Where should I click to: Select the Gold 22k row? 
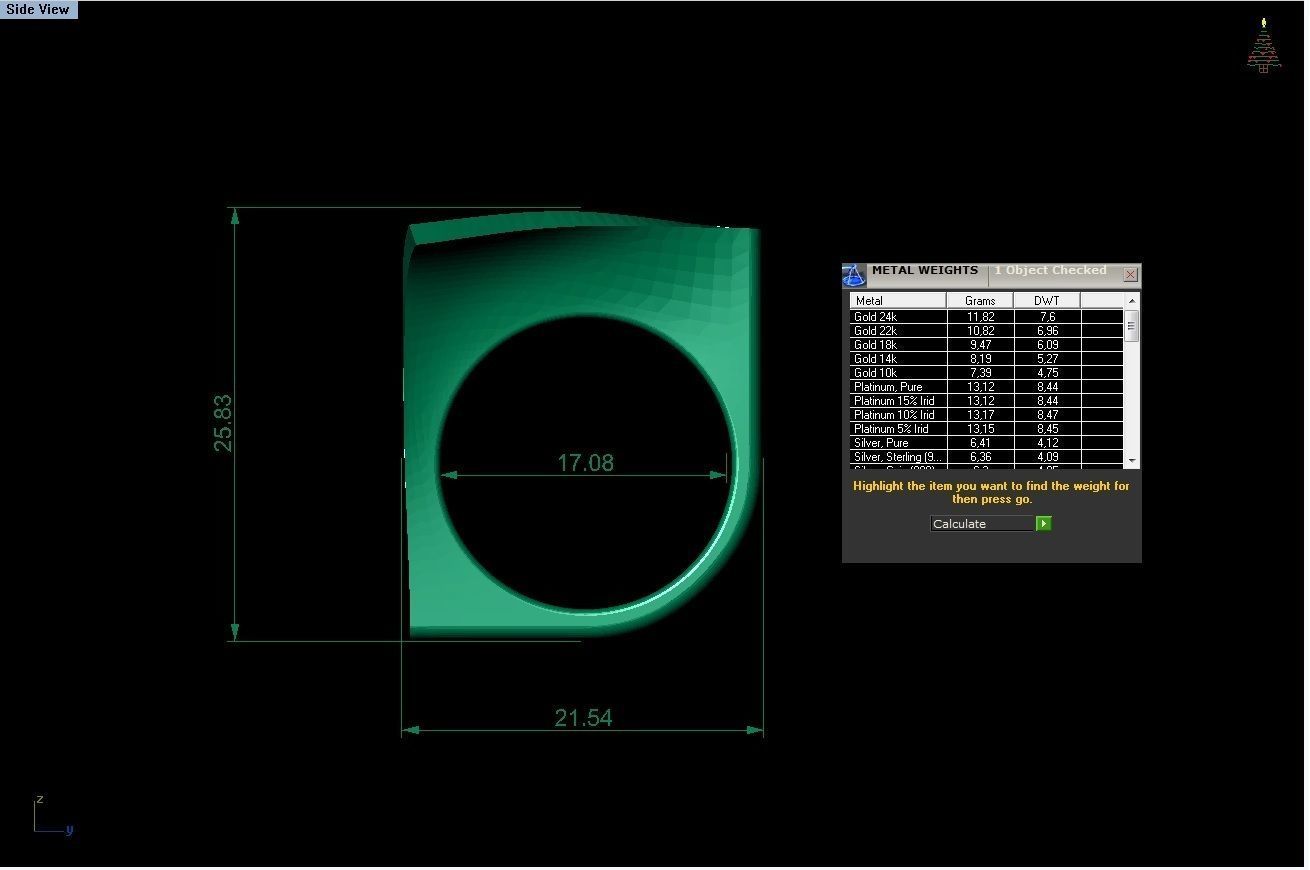tap(987, 331)
